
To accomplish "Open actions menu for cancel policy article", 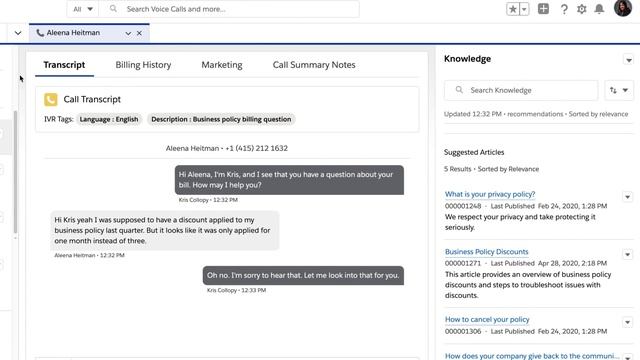I will (627, 322).
